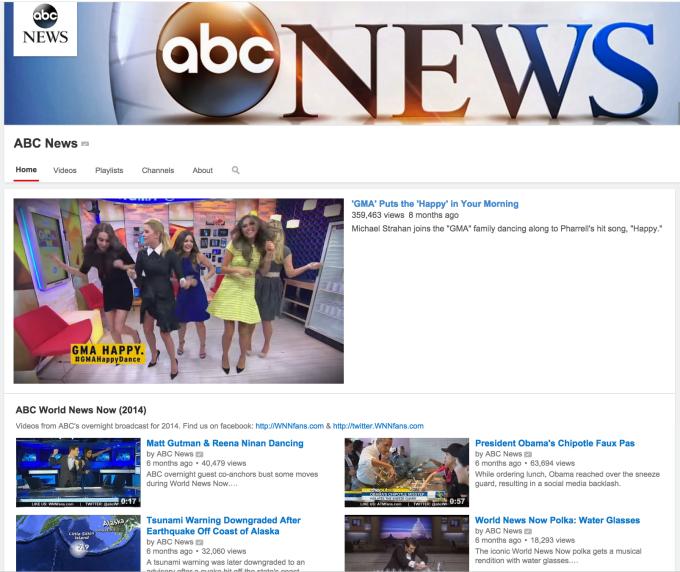Open Matt Gutman & Reena Ninan Dancing video

click(x=225, y=443)
